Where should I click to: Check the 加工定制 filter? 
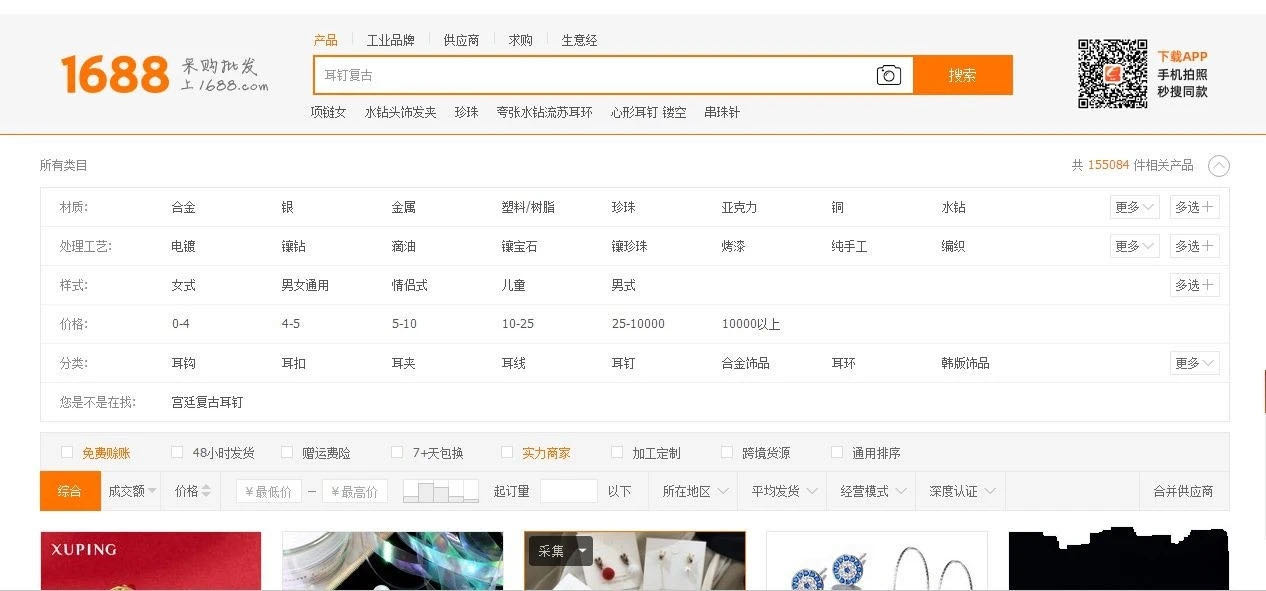pos(617,453)
